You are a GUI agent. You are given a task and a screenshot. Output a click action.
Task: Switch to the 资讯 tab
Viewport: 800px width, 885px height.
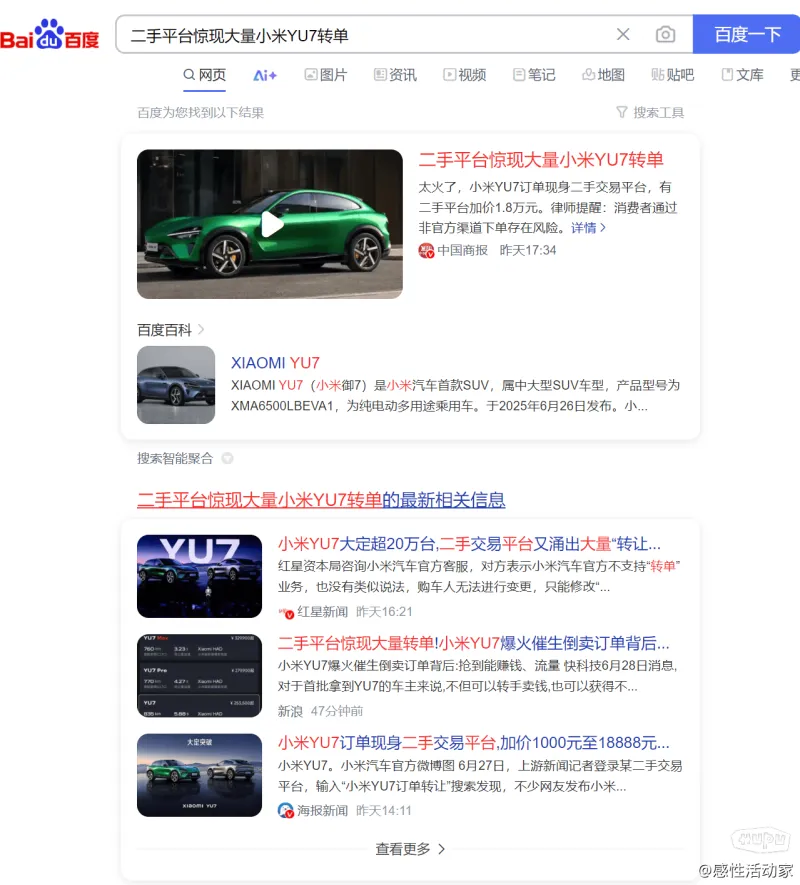point(395,75)
